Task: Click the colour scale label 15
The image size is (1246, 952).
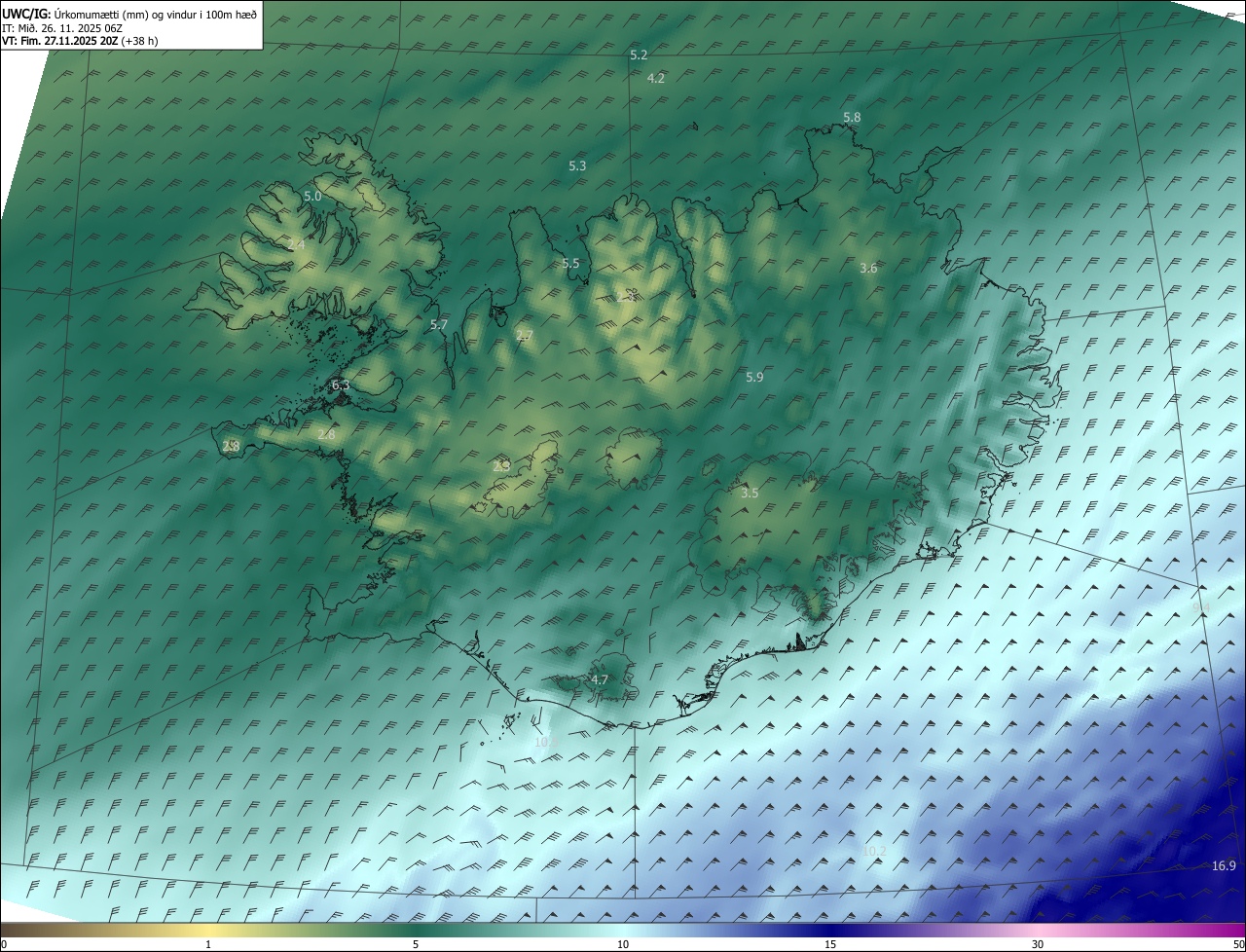Action: [x=830, y=944]
